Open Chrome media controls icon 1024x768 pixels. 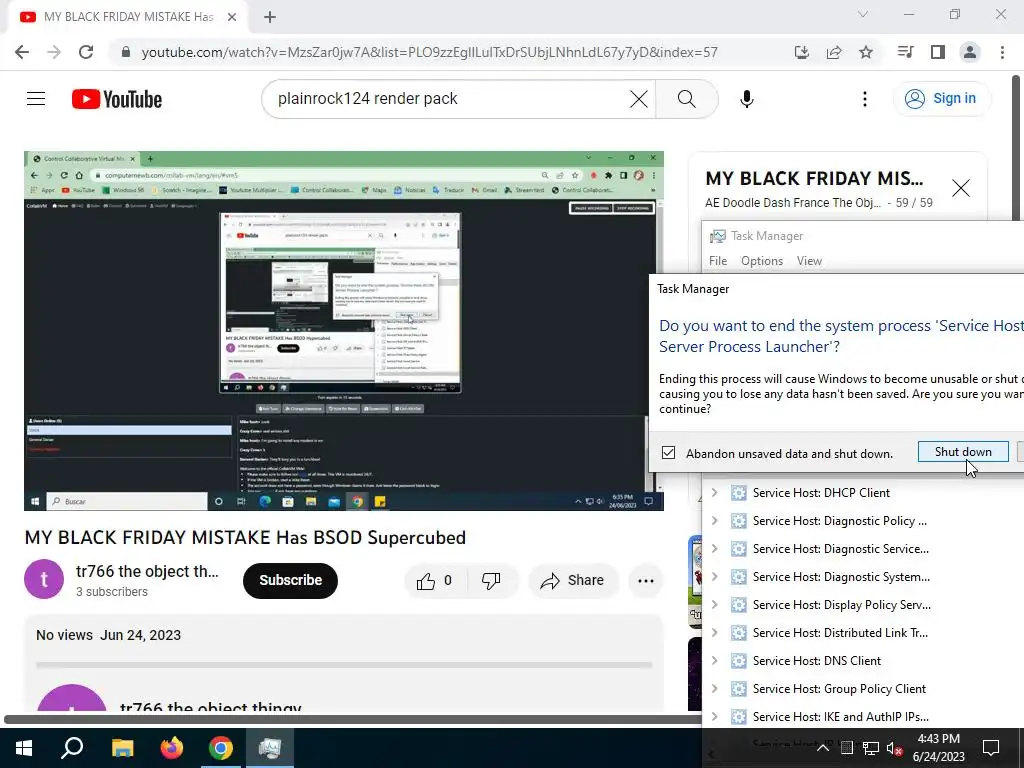905,52
